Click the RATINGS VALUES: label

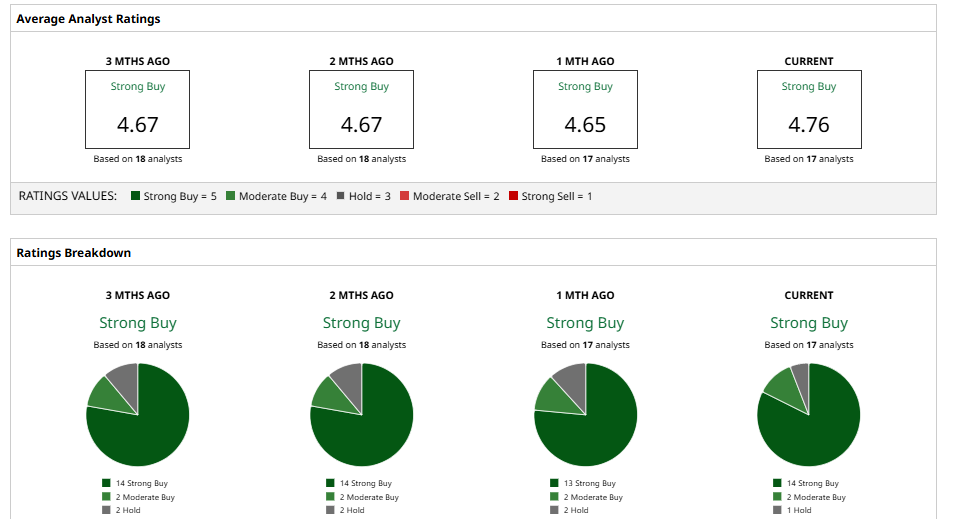pos(68,196)
